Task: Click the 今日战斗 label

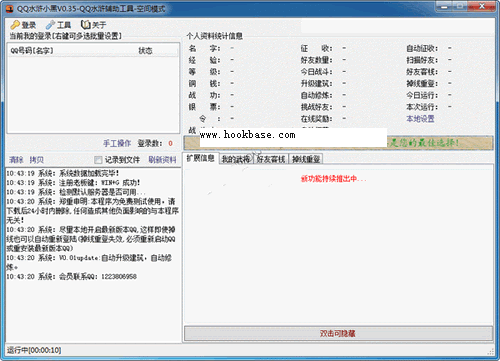Action: coord(317,72)
